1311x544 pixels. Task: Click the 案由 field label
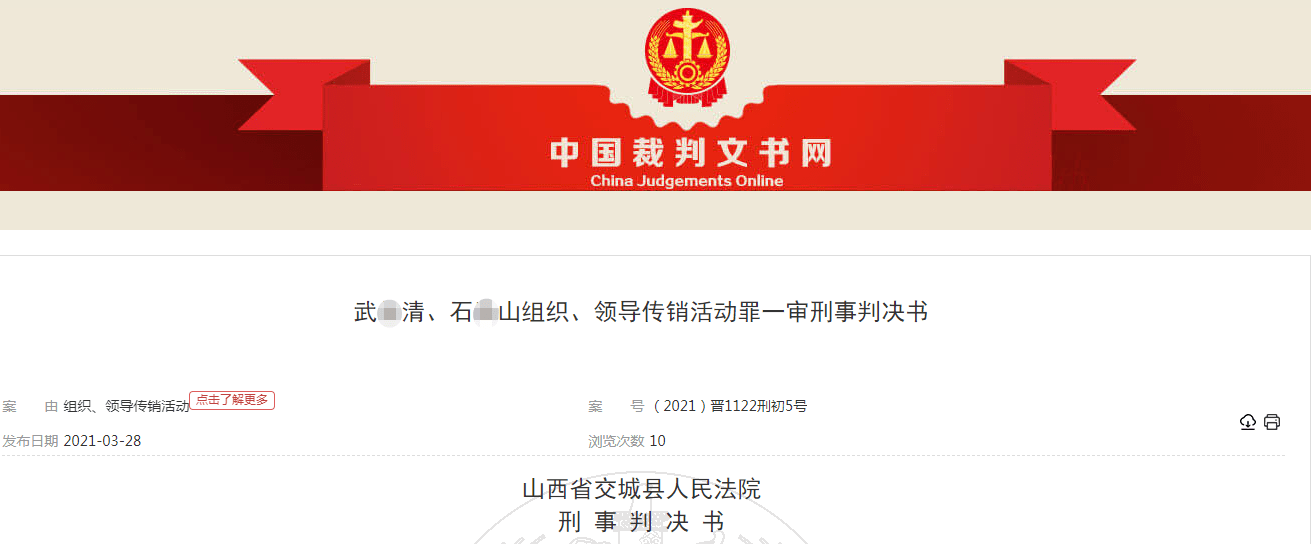pos(30,406)
